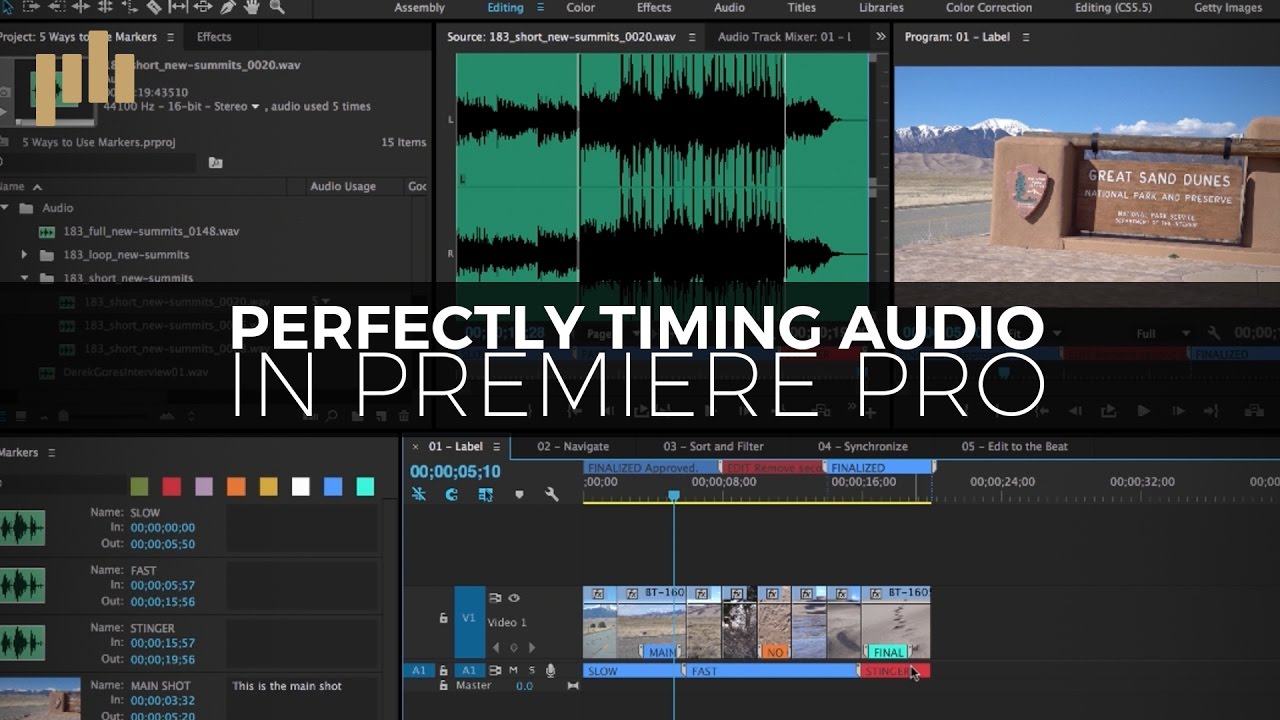Go to next keyframe on Video 1
This screenshot has height=720, width=1280.
click(x=531, y=647)
